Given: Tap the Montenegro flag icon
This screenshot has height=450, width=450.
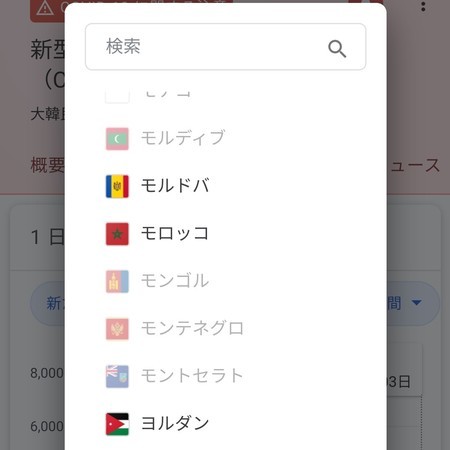Looking at the screenshot, I should [x=117, y=329].
